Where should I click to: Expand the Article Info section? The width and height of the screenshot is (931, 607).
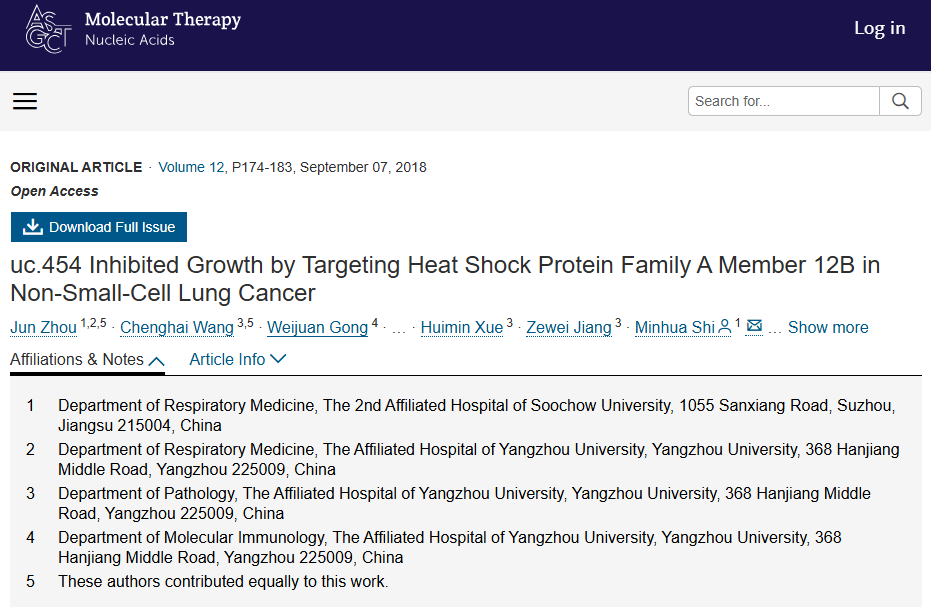238,359
